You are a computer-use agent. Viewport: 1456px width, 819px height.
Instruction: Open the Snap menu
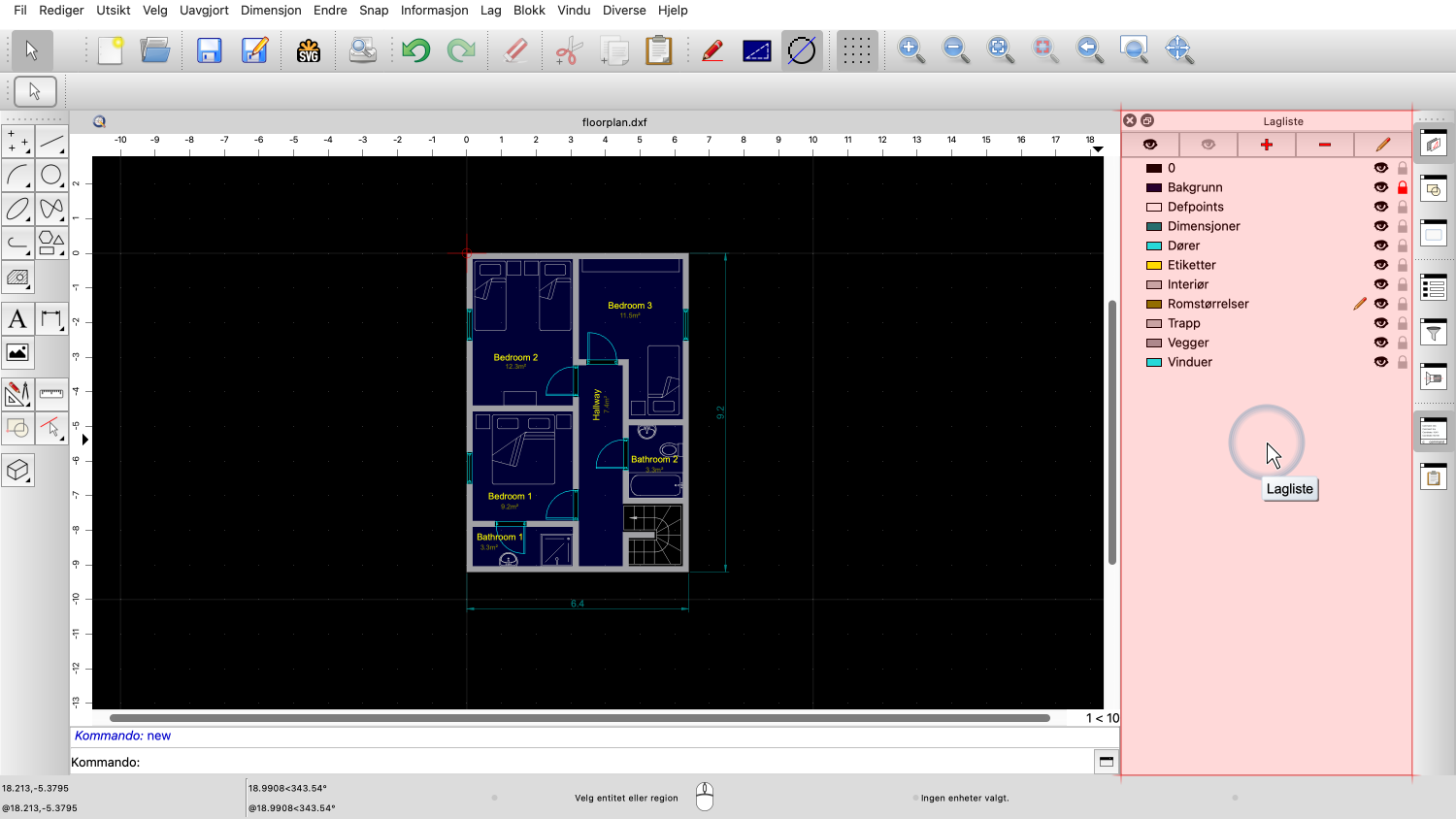374,10
